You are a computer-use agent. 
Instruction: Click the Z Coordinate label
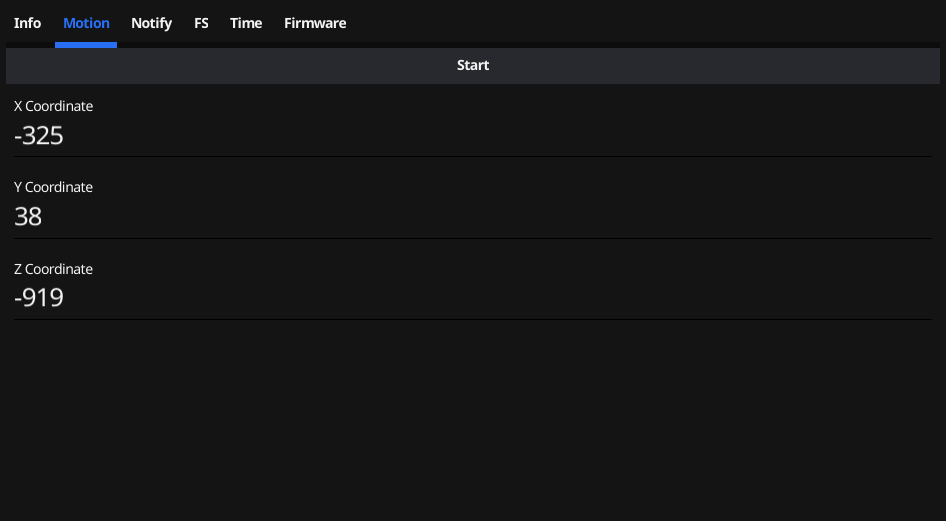[54, 269]
